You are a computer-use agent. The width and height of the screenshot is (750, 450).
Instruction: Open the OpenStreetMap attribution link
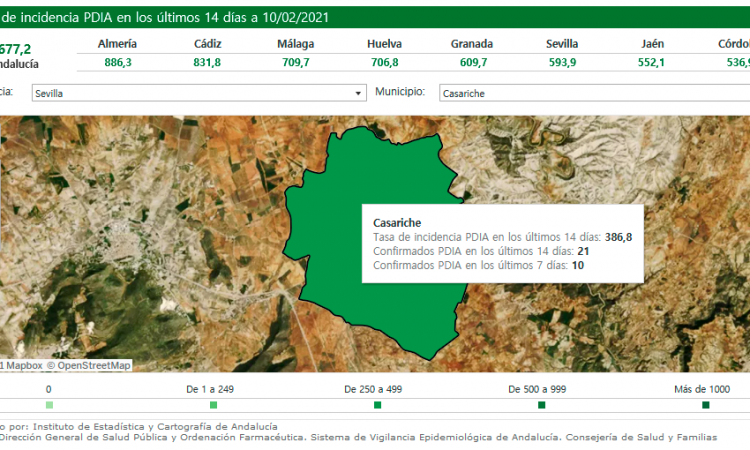(x=93, y=365)
